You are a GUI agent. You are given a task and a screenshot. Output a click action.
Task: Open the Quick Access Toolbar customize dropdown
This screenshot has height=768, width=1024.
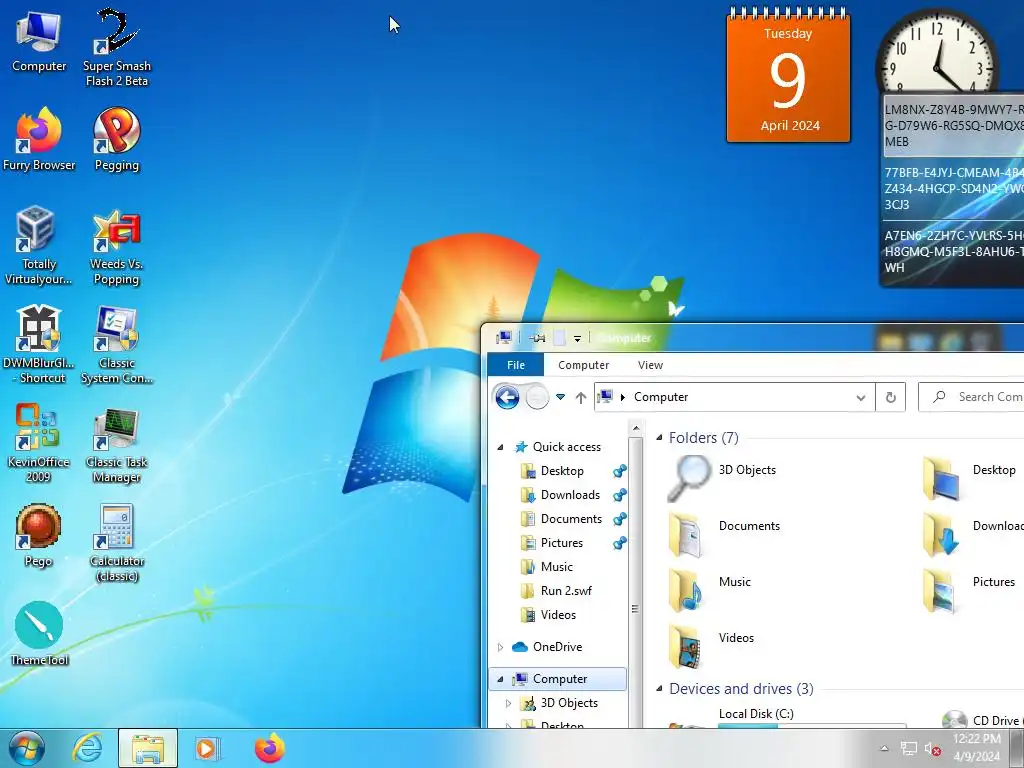tap(577, 338)
